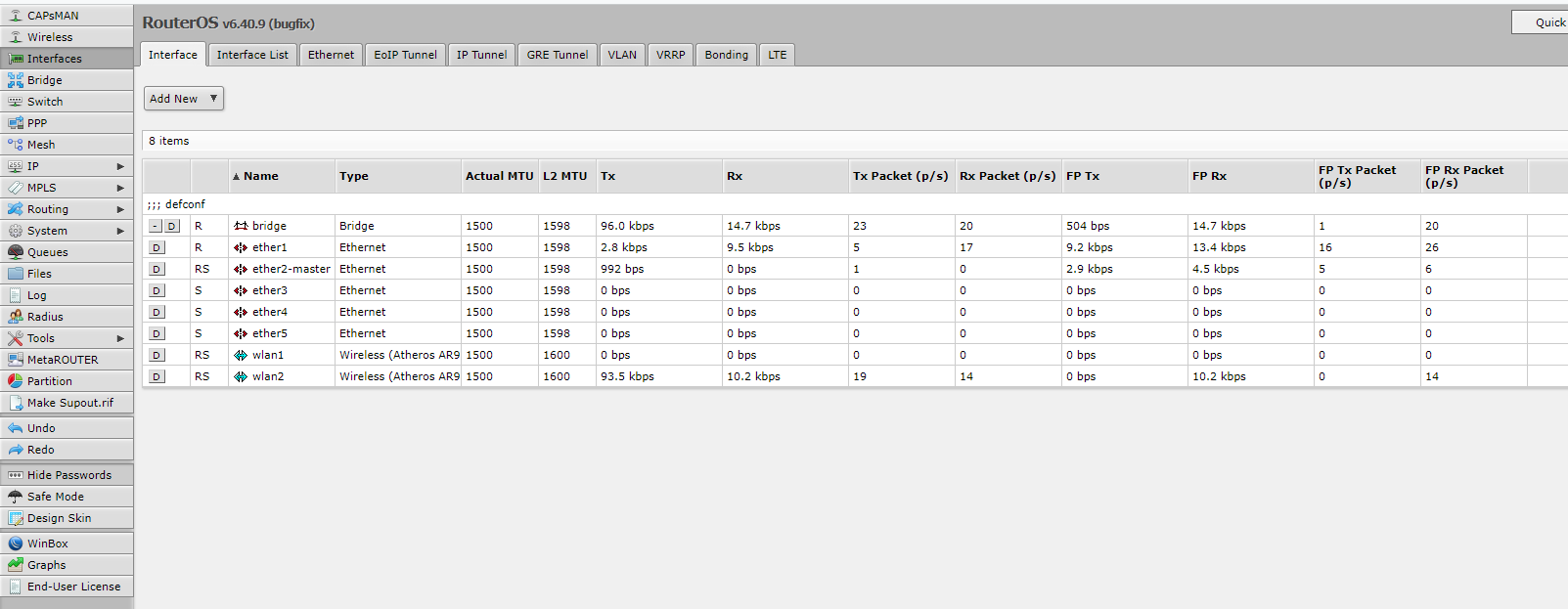
Task: Switch to the VLAN tab
Action: click(x=622, y=55)
